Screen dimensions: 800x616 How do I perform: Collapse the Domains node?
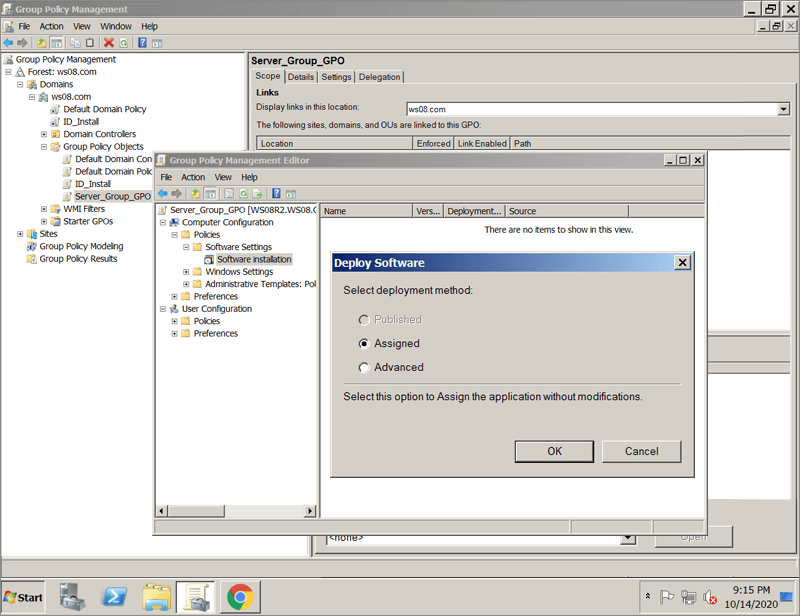20,84
